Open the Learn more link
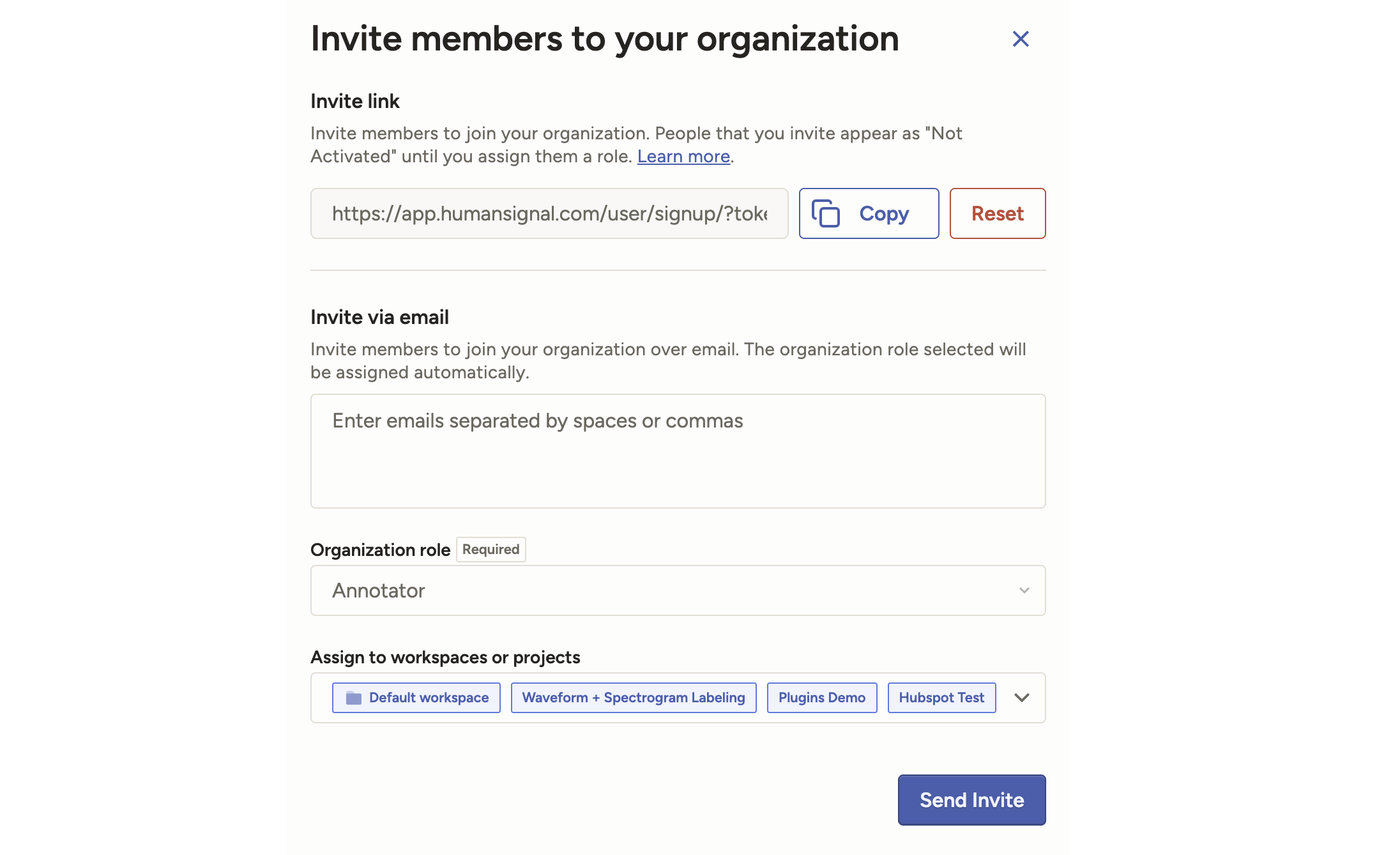1400x855 pixels. click(x=683, y=157)
